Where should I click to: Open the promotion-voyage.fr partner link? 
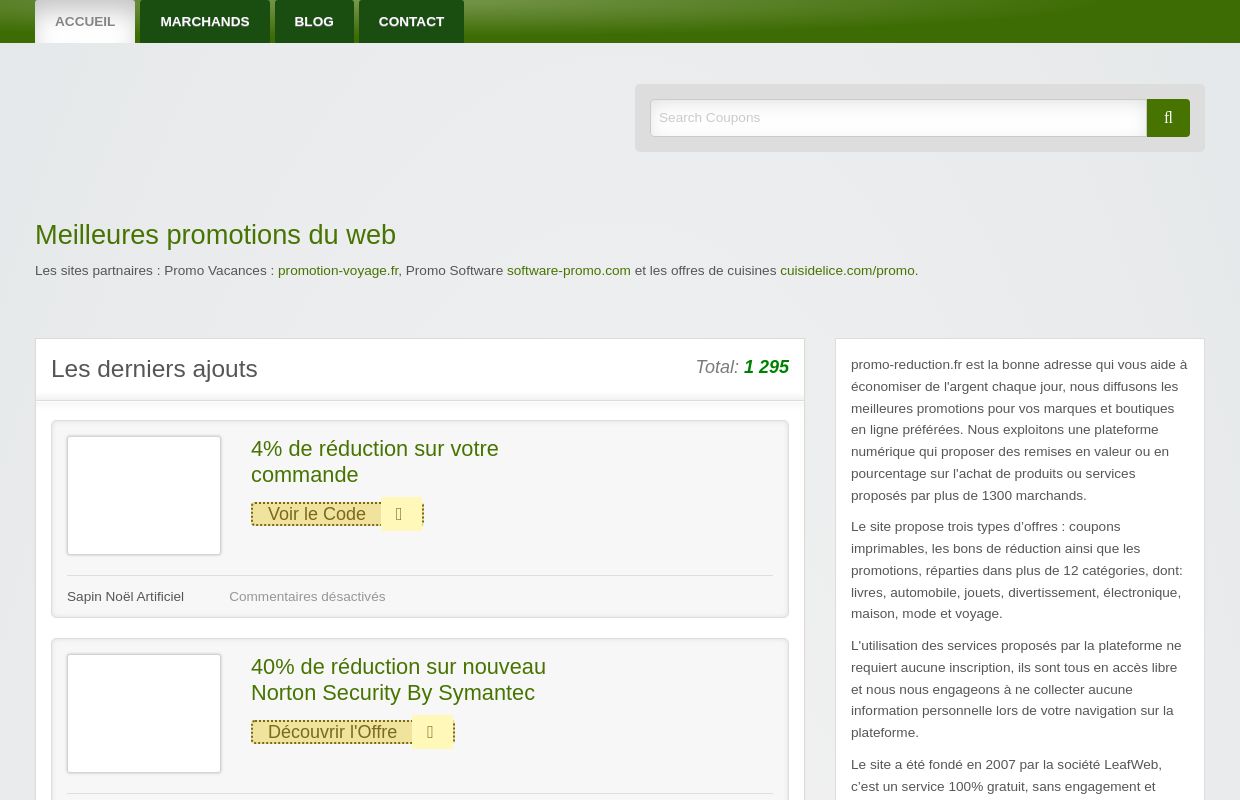(338, 270)
